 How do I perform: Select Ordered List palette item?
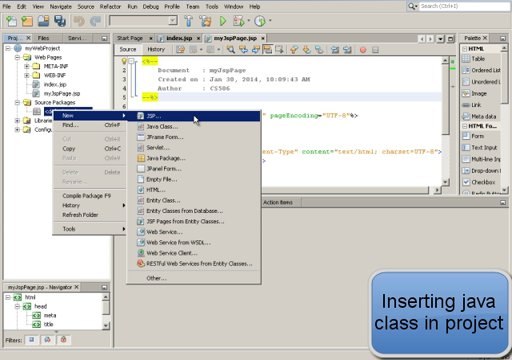(481, 70)
